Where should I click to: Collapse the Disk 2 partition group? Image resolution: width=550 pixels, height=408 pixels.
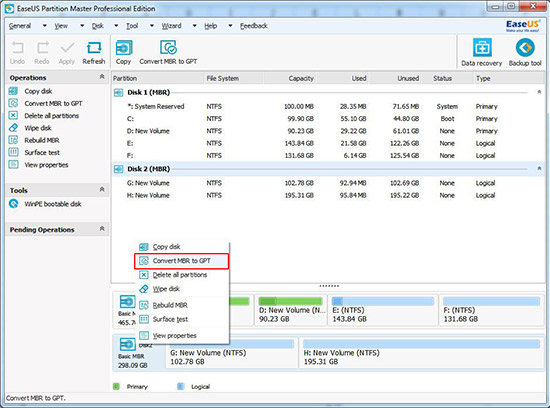tap(539, 169)
